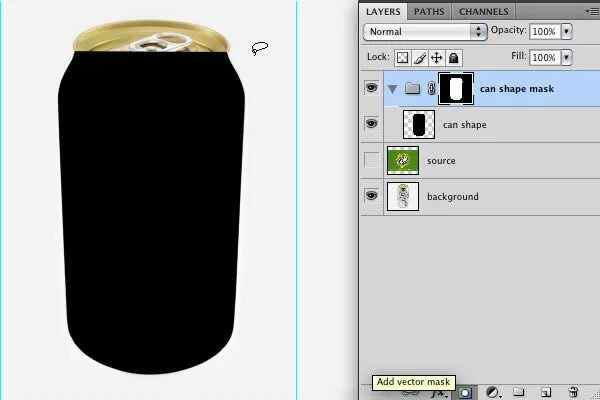Select the source layer thumbnail

pyautogui.click(x=403, y=160)
